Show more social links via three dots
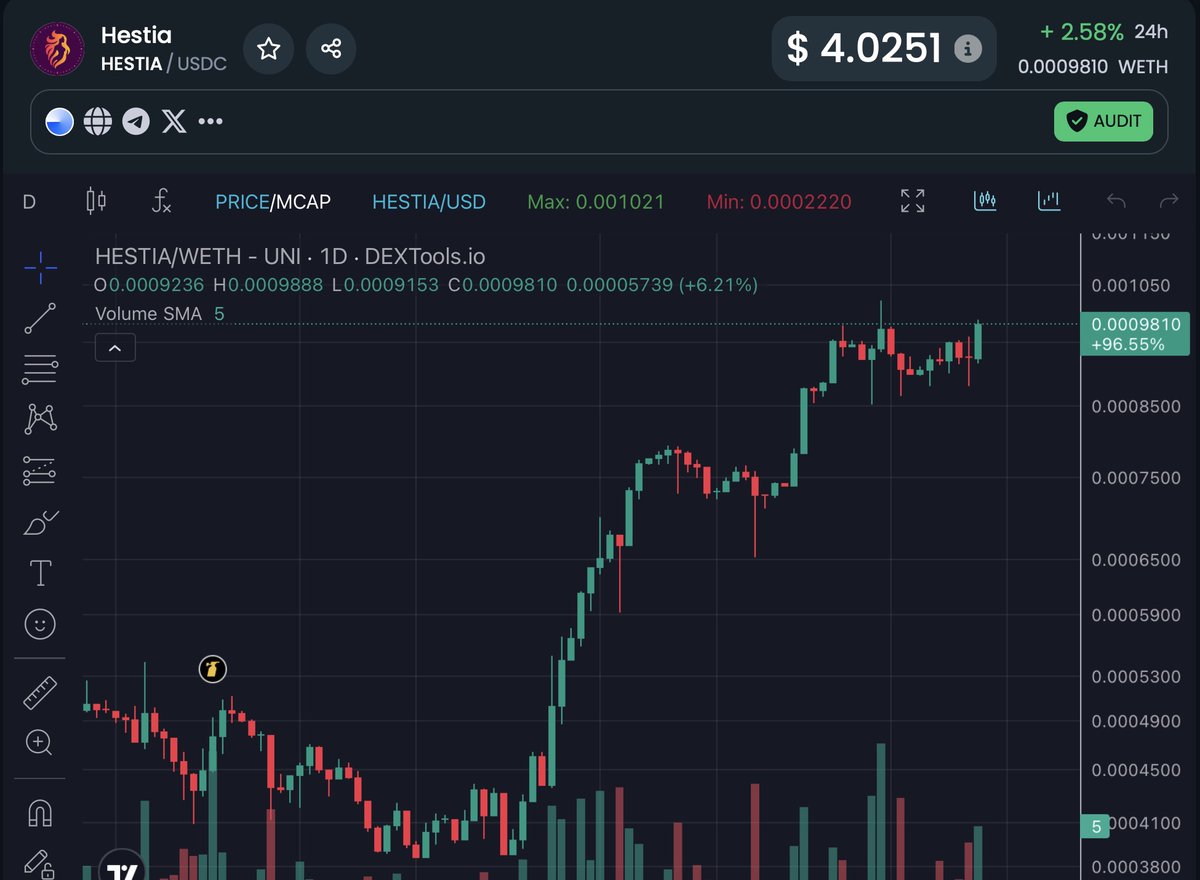This screenshot has width=1200, height=880. [x=210, y=122]
